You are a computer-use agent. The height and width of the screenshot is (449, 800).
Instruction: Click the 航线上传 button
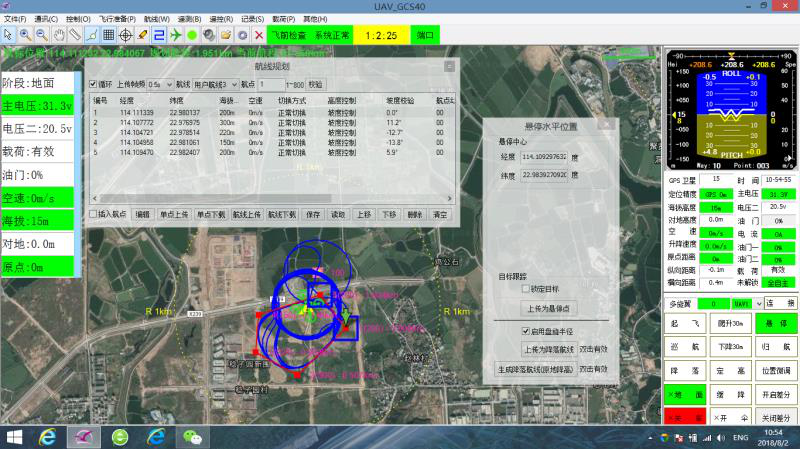tap(247, 214)
